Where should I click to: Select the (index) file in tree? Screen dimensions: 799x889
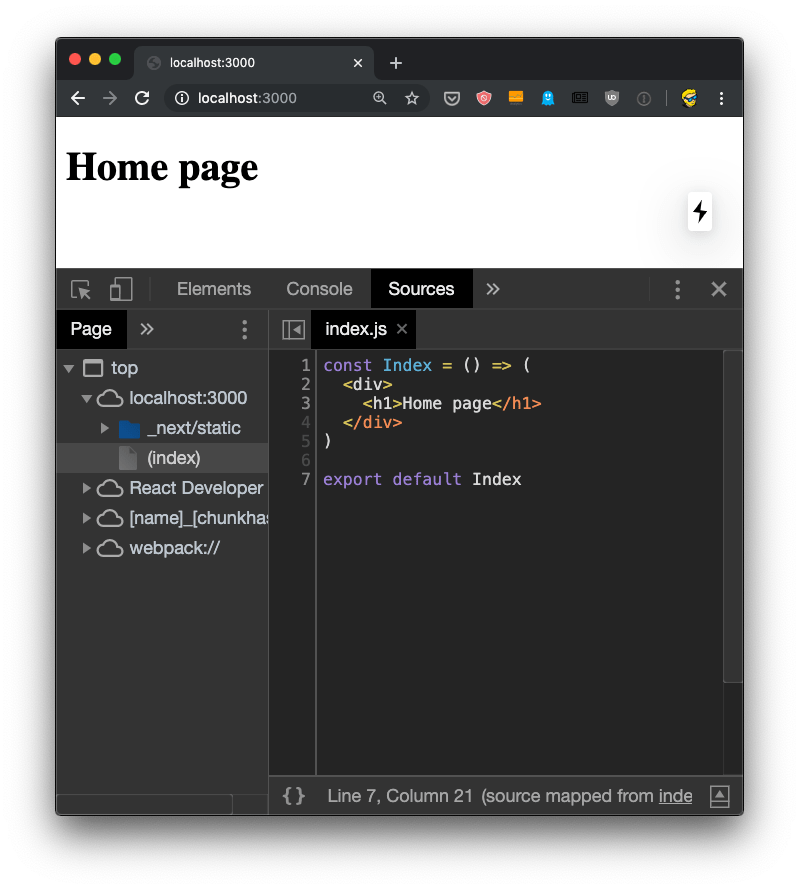(x=173, y=458)
